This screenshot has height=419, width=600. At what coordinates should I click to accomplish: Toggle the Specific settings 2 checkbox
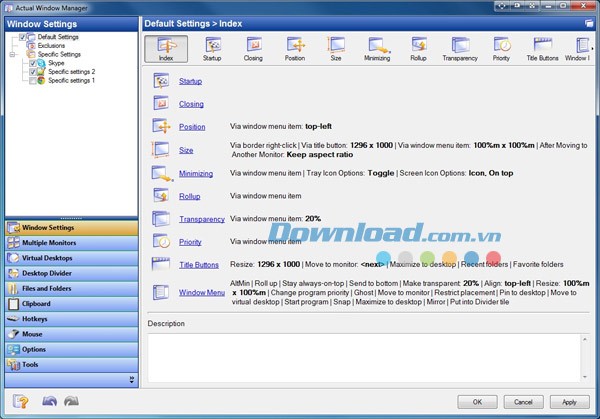pyautogui.click(x=33, y=72)
